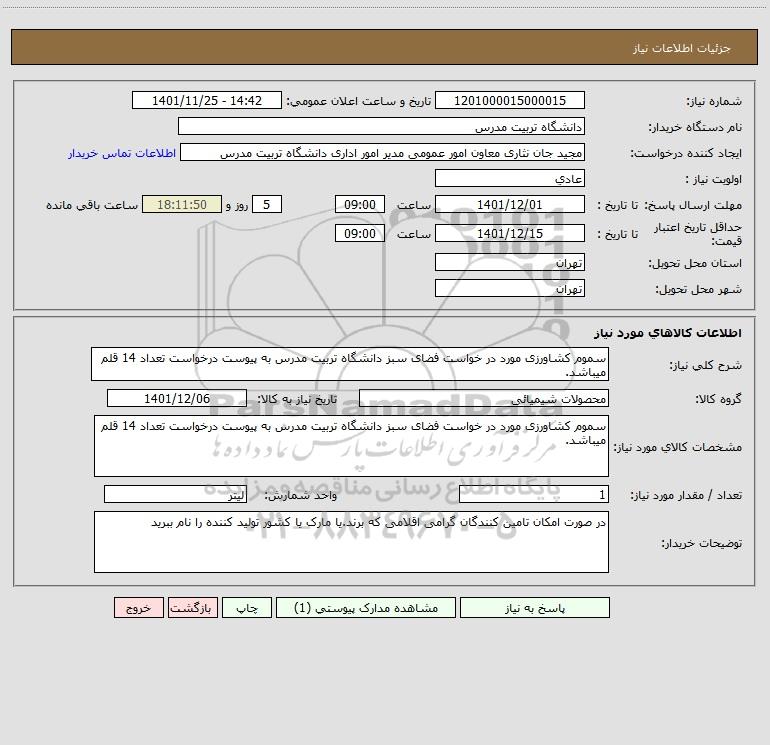Screen dimensions: 770x745
Task: Click the شرح کلی نیاز description box
Action: [x=350, y=364]
